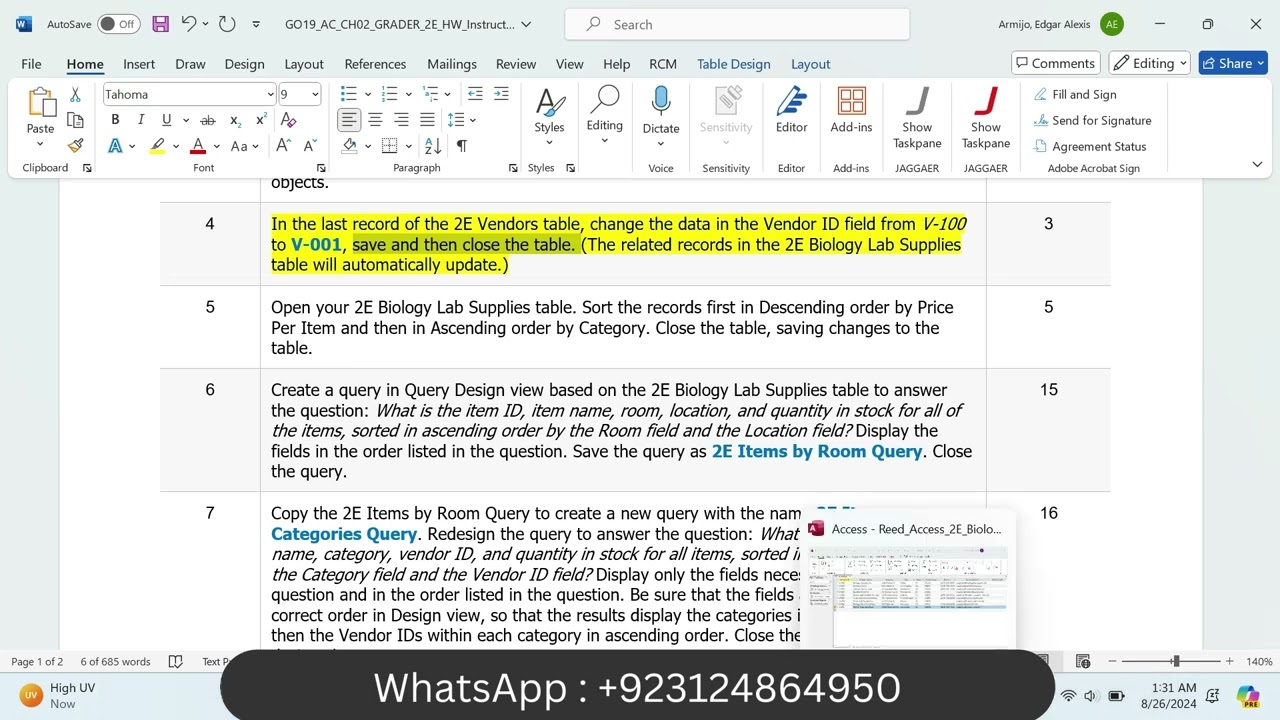This screenshot has height=720, width=1280.
Task: Click Decrease Indent icon
Action: click(x=475, y=94)
